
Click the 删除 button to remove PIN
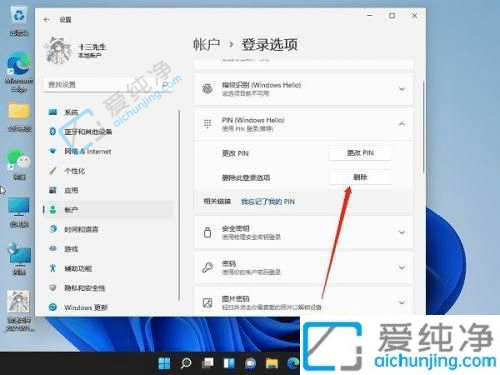(360, 177)
